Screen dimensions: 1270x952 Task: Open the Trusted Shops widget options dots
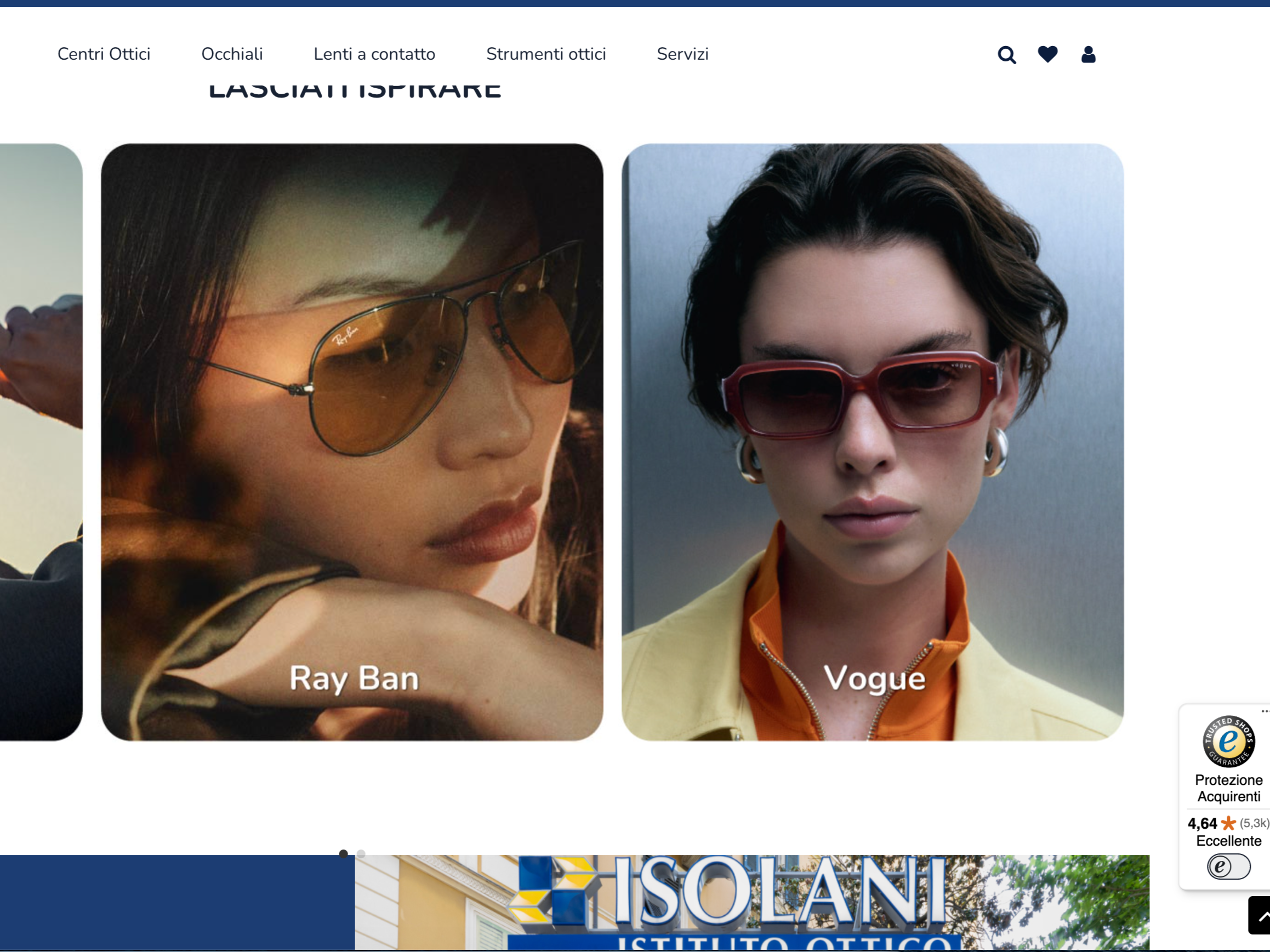click(1265, 711)
